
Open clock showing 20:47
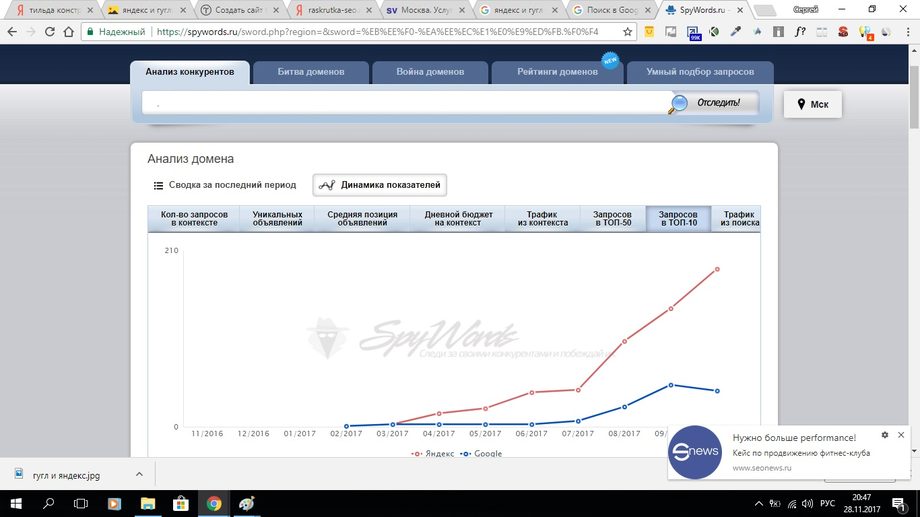tap(862, 504)
